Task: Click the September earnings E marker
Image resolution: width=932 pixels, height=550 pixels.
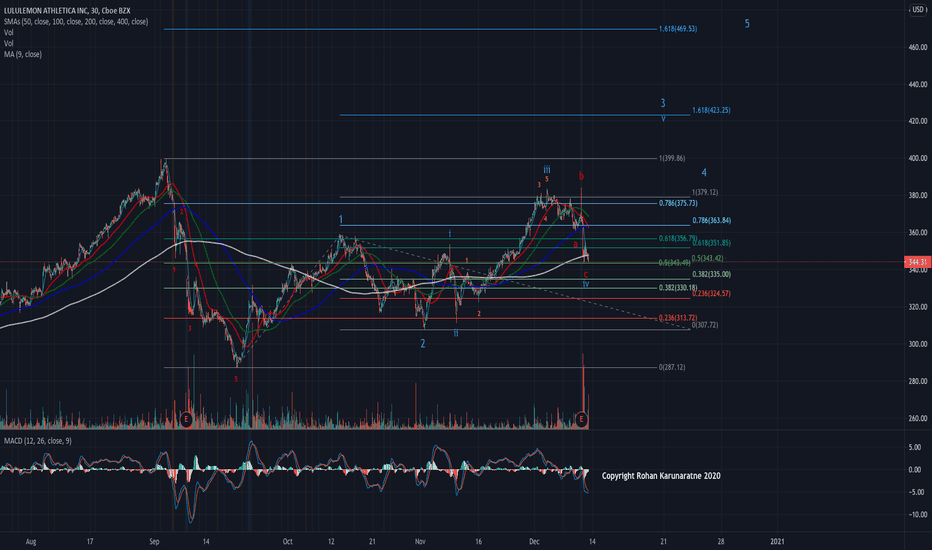Action: tap(186, 419)
